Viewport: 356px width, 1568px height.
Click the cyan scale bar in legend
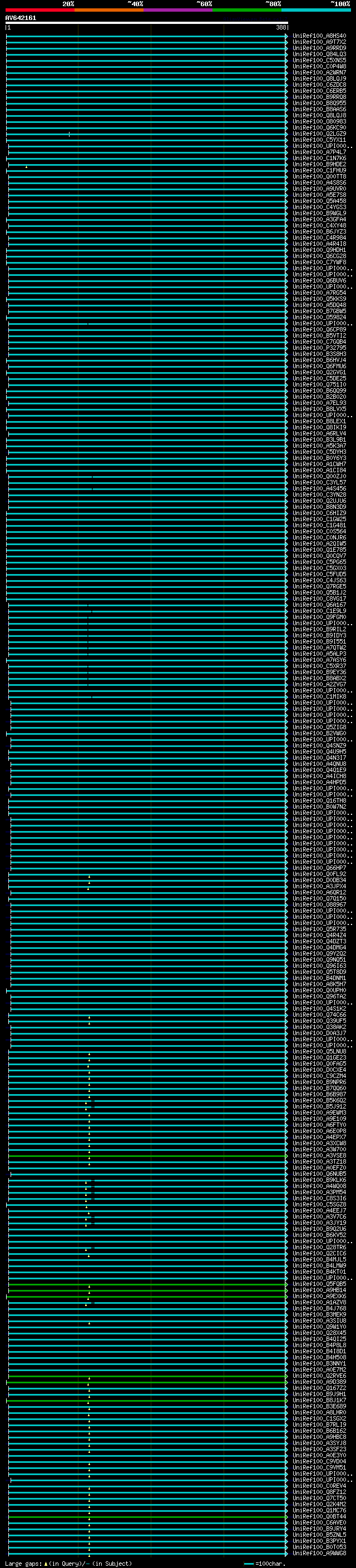[248, 1564]
